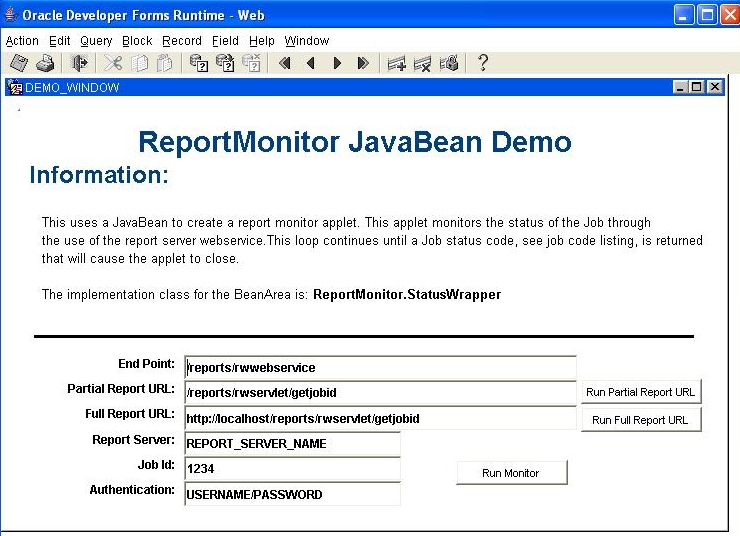Open the Action menu
Image resolution: width=740 pixels, height=536 pixels.
tap(22, 41)
